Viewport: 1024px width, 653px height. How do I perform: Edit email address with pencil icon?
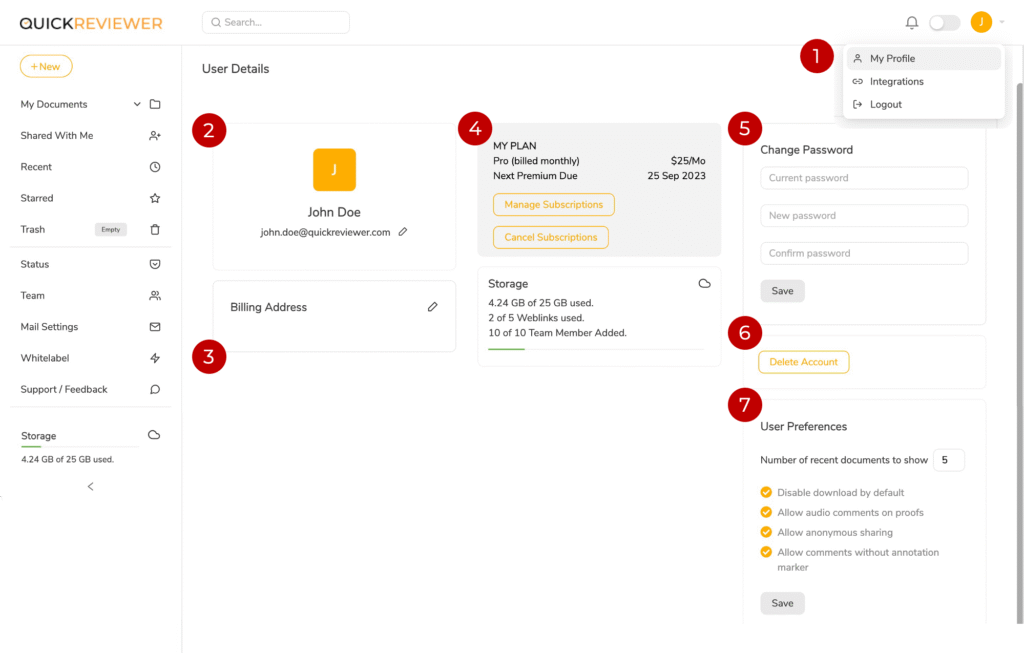(x=403, y=232)
